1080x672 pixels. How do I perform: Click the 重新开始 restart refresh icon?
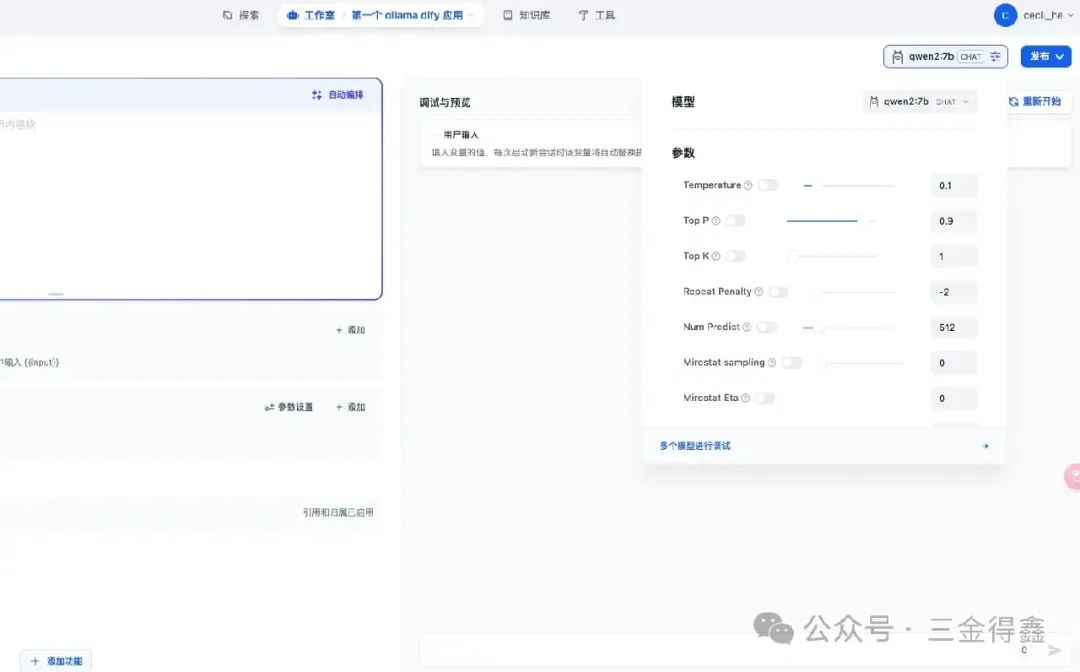point(1012,101)
